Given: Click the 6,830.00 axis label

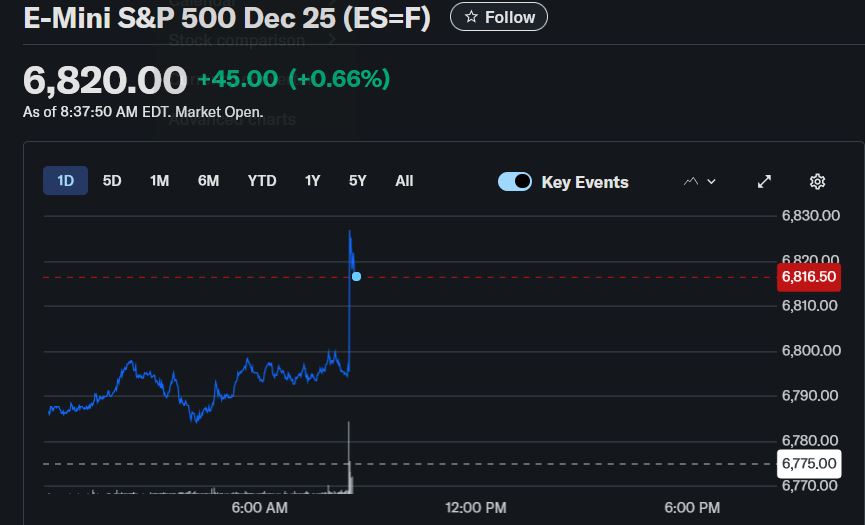Looking at the screenshot, I should [811, 216].
